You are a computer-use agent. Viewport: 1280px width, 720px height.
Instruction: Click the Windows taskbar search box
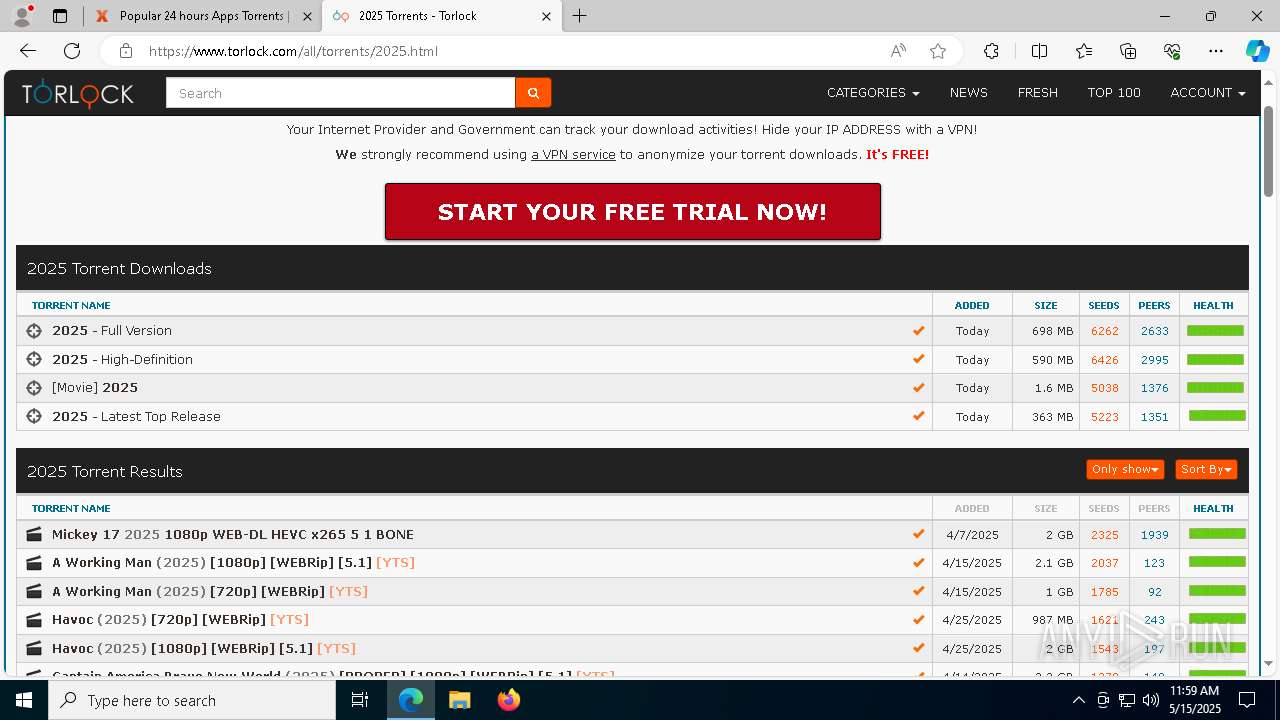(192, 700)
